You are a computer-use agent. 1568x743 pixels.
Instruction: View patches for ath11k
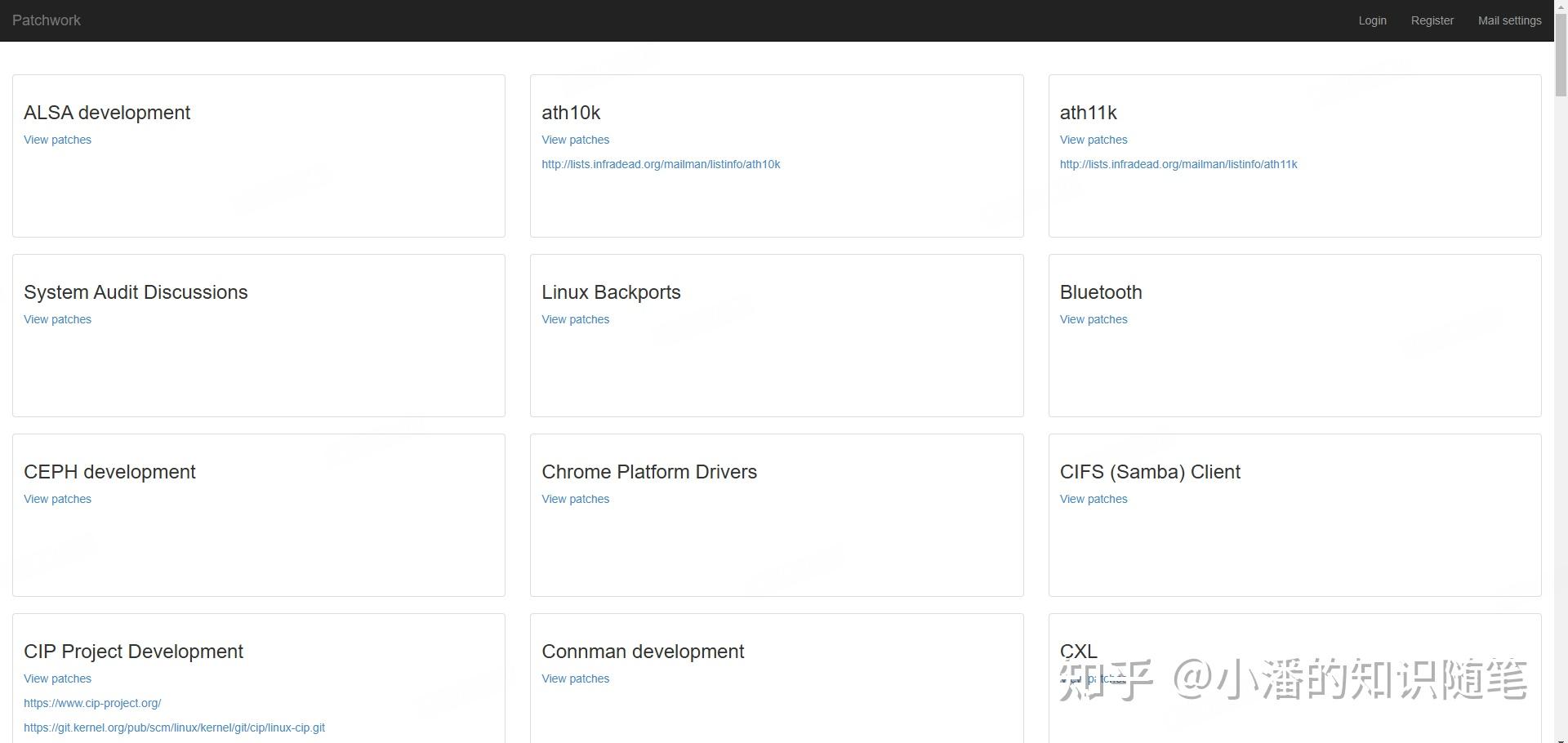coord(1094,140)
